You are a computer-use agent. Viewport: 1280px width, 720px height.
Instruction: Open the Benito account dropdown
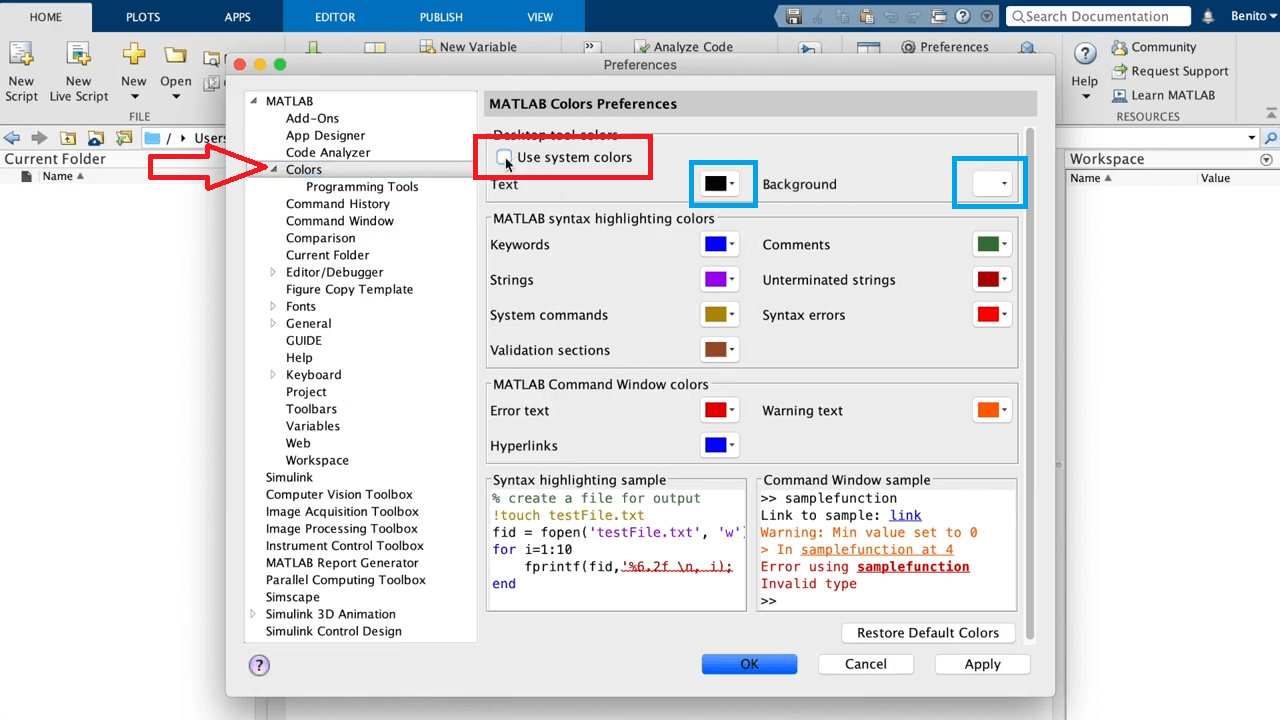pos(1253,16)
